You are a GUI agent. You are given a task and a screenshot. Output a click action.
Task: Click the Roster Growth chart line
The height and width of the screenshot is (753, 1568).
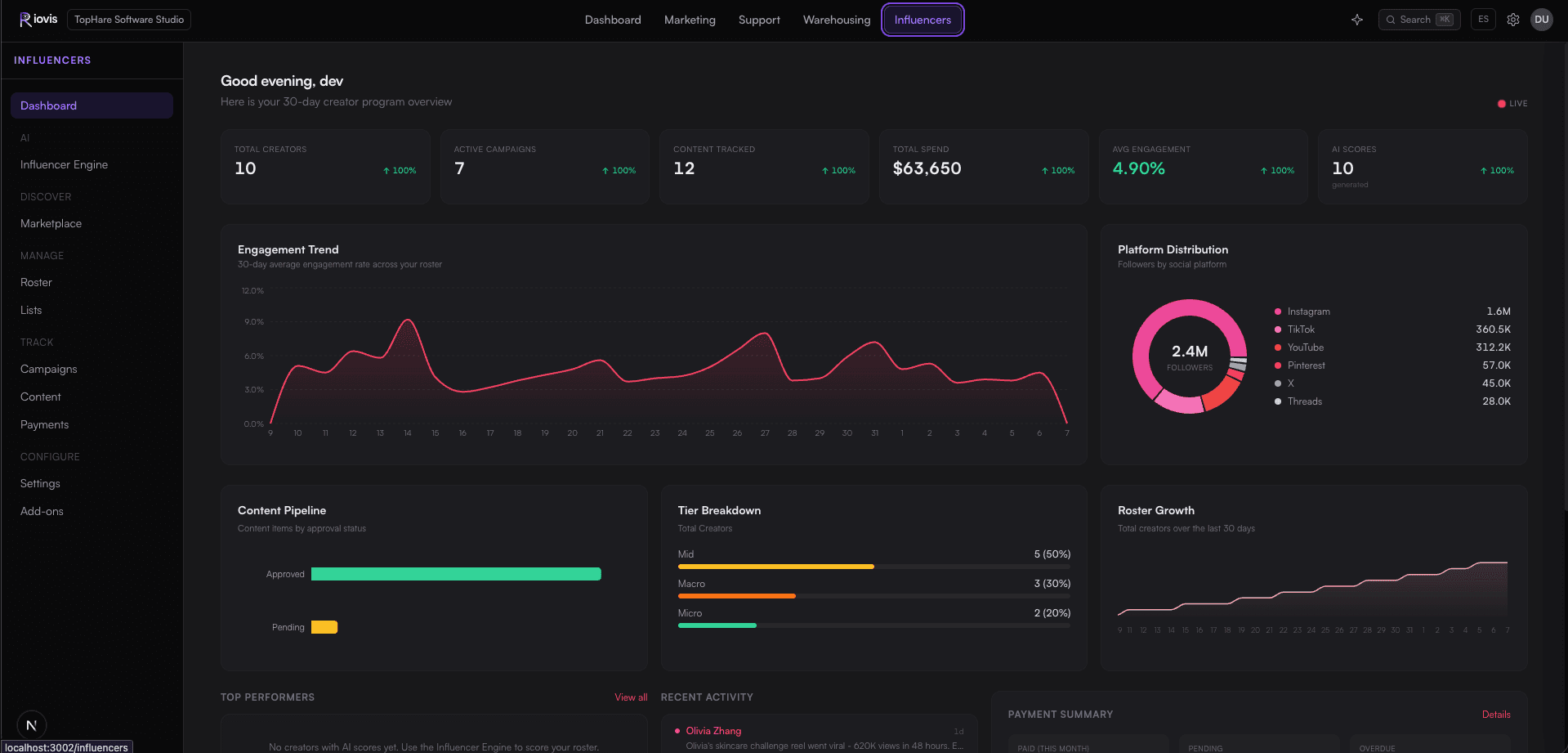coord(1313,589)
